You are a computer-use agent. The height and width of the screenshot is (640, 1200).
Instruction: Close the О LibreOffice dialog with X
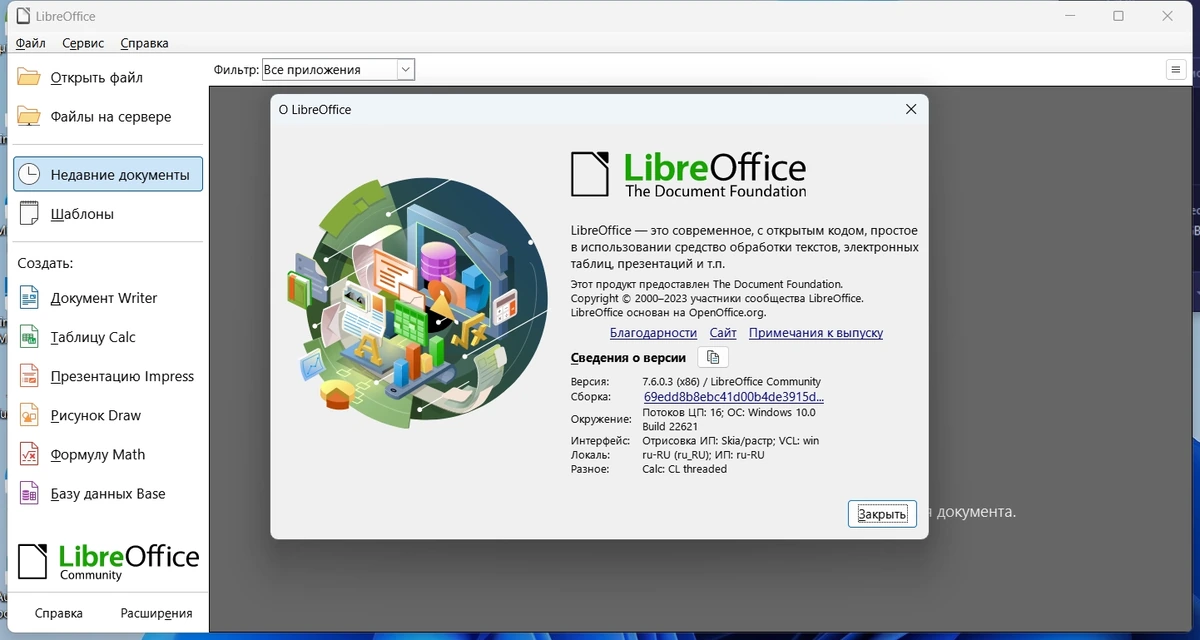[x=911, y=109]
